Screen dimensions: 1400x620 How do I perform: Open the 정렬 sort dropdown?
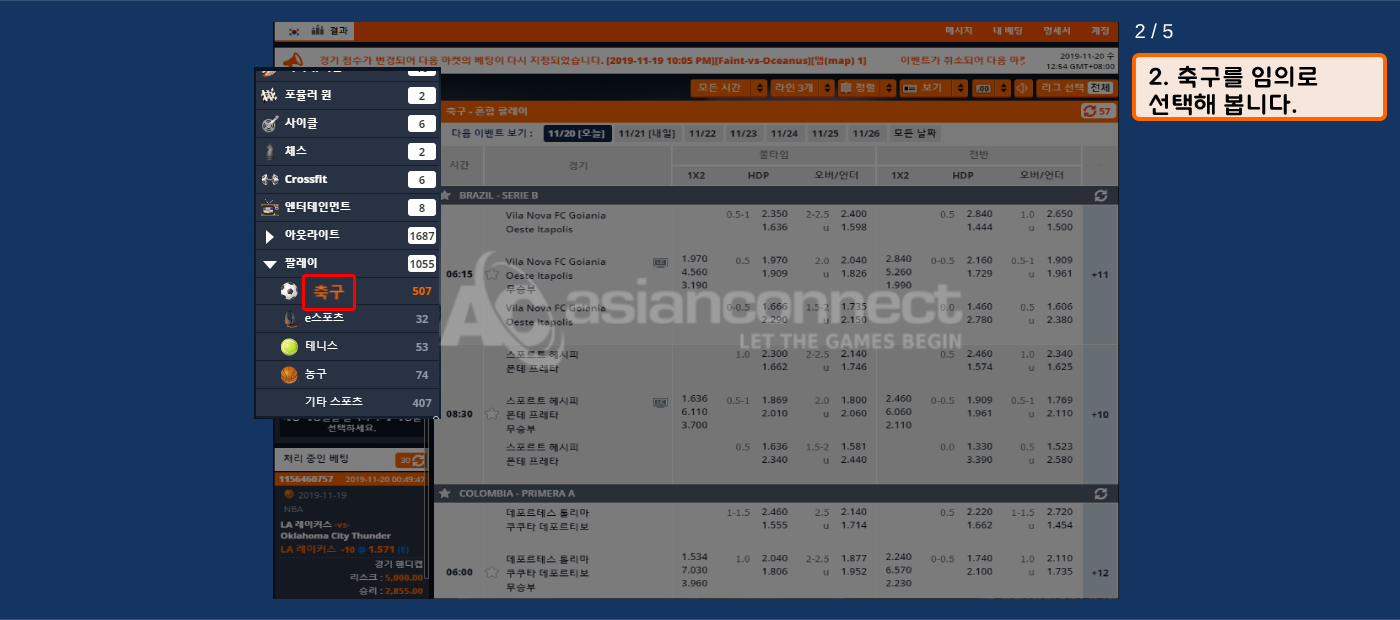click(x=867, y=88)
